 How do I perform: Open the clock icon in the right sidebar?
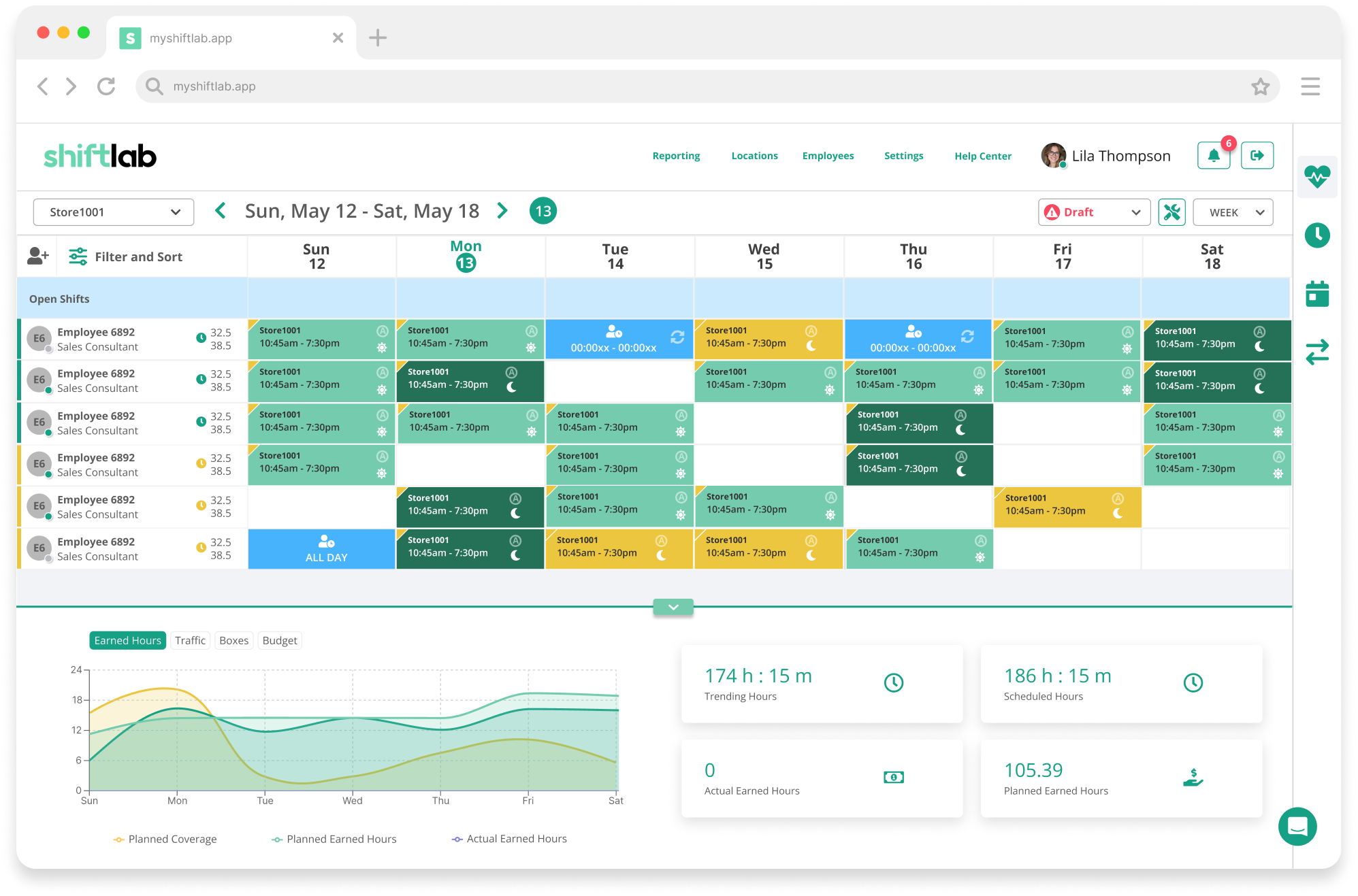coord(1318,235)
